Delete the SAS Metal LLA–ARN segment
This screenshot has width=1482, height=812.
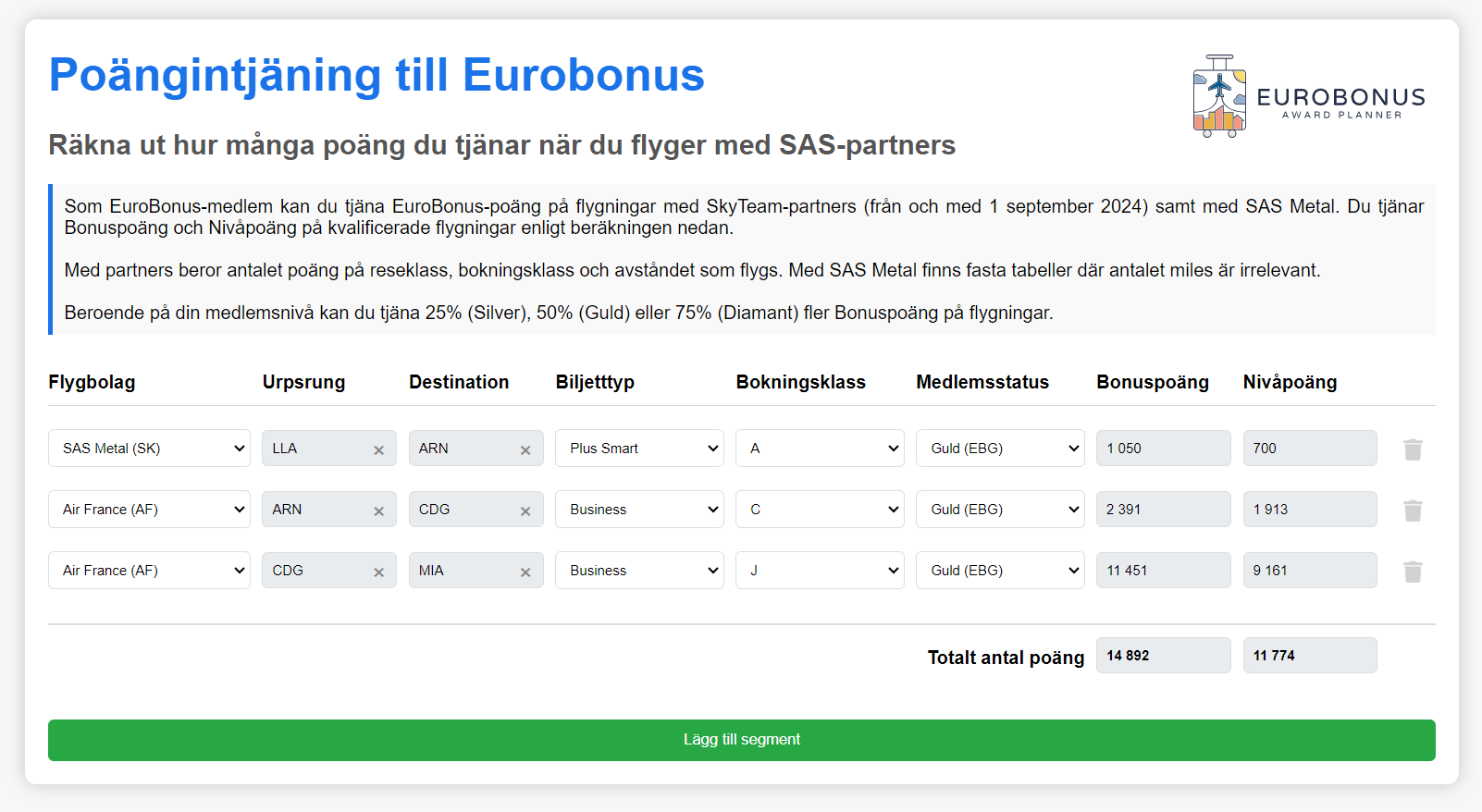[x=1412, y=449]
